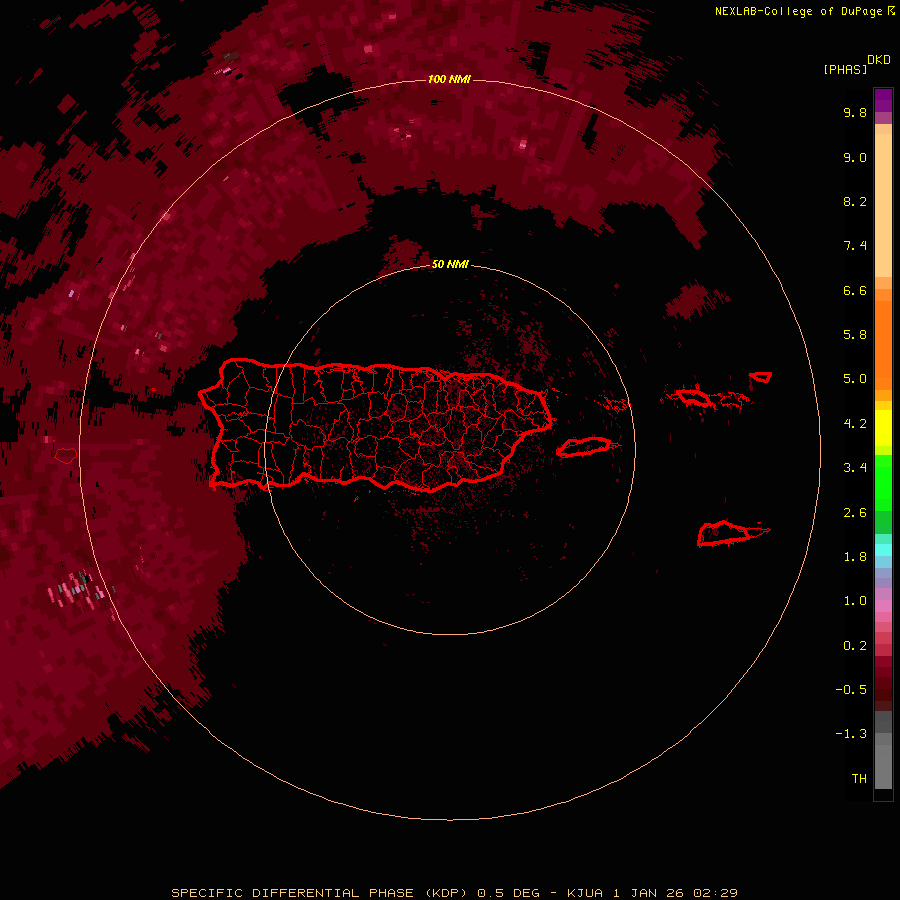
Task: Click the [PHAS] units label
Action: pyautogui.click(x=845, y=69)
